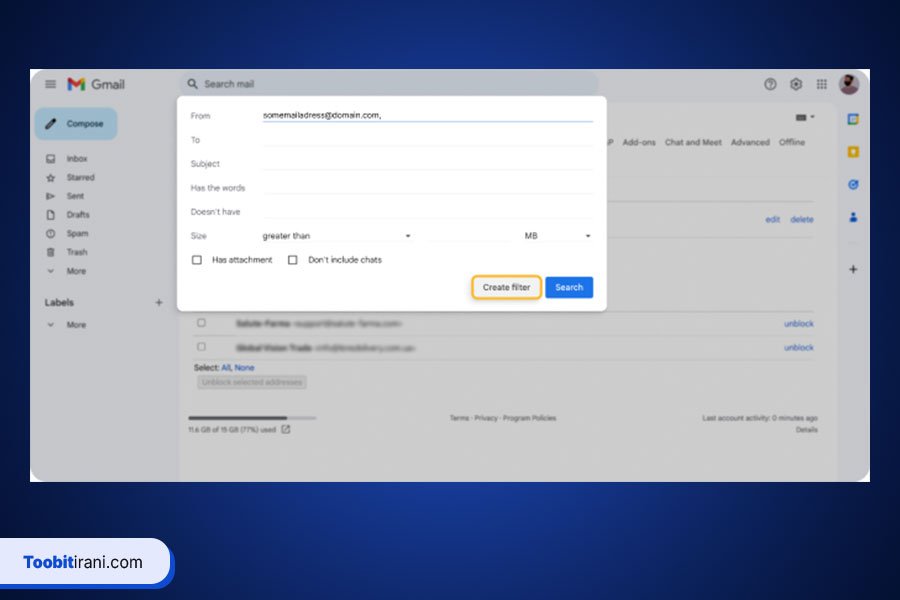Image resolution: width=900 pixels, height=600 pixels.
Task: Open the main menu hamburger icon
Action: point(50,84)
